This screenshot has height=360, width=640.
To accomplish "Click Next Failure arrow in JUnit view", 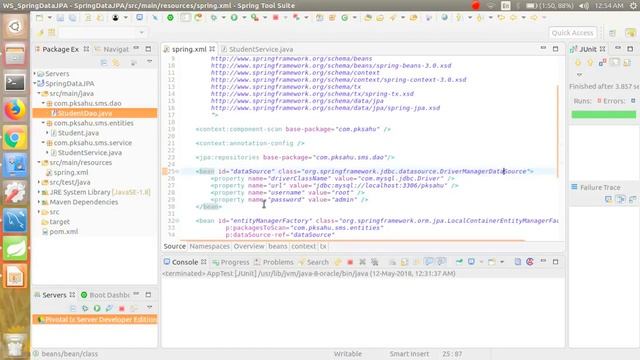I will coord(578,63).
